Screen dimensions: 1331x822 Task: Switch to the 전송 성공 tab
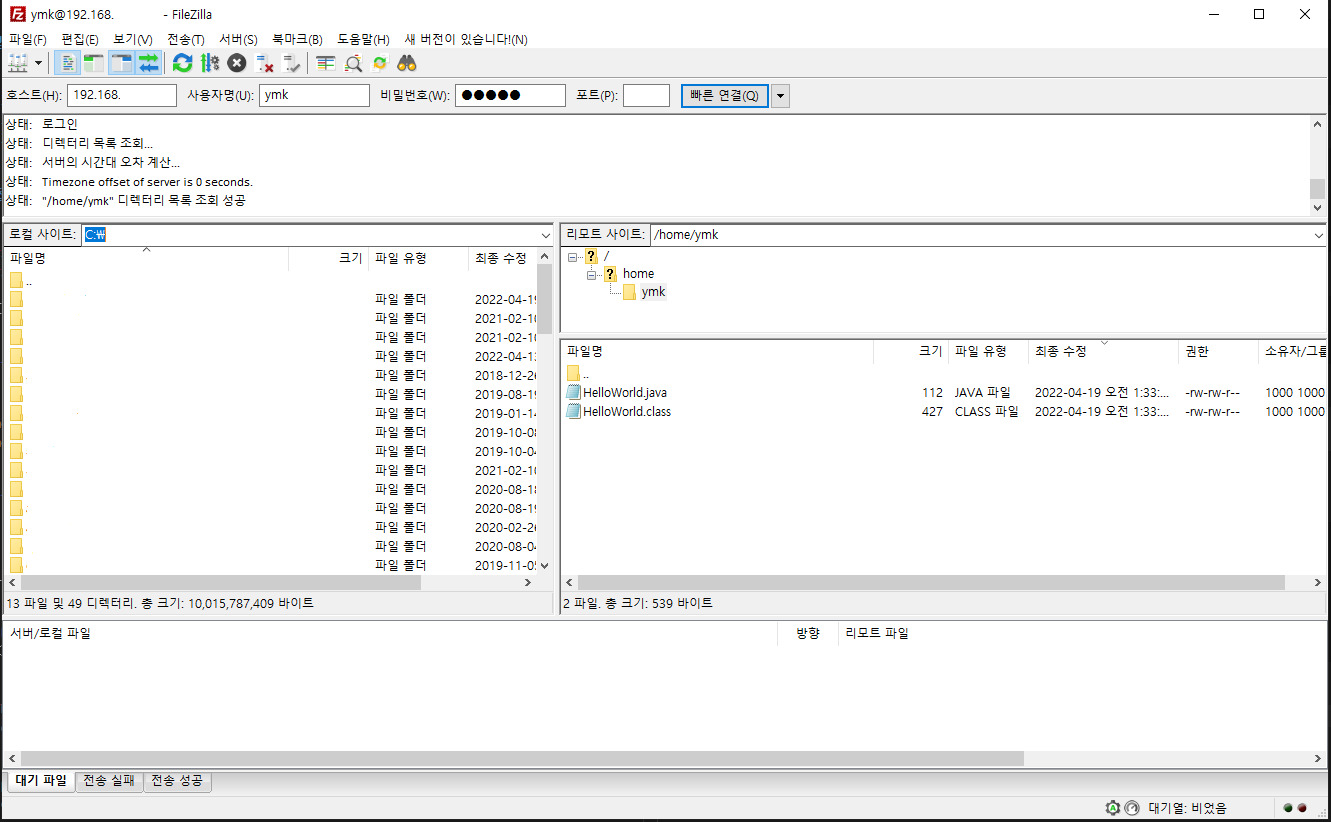(178, 781)
